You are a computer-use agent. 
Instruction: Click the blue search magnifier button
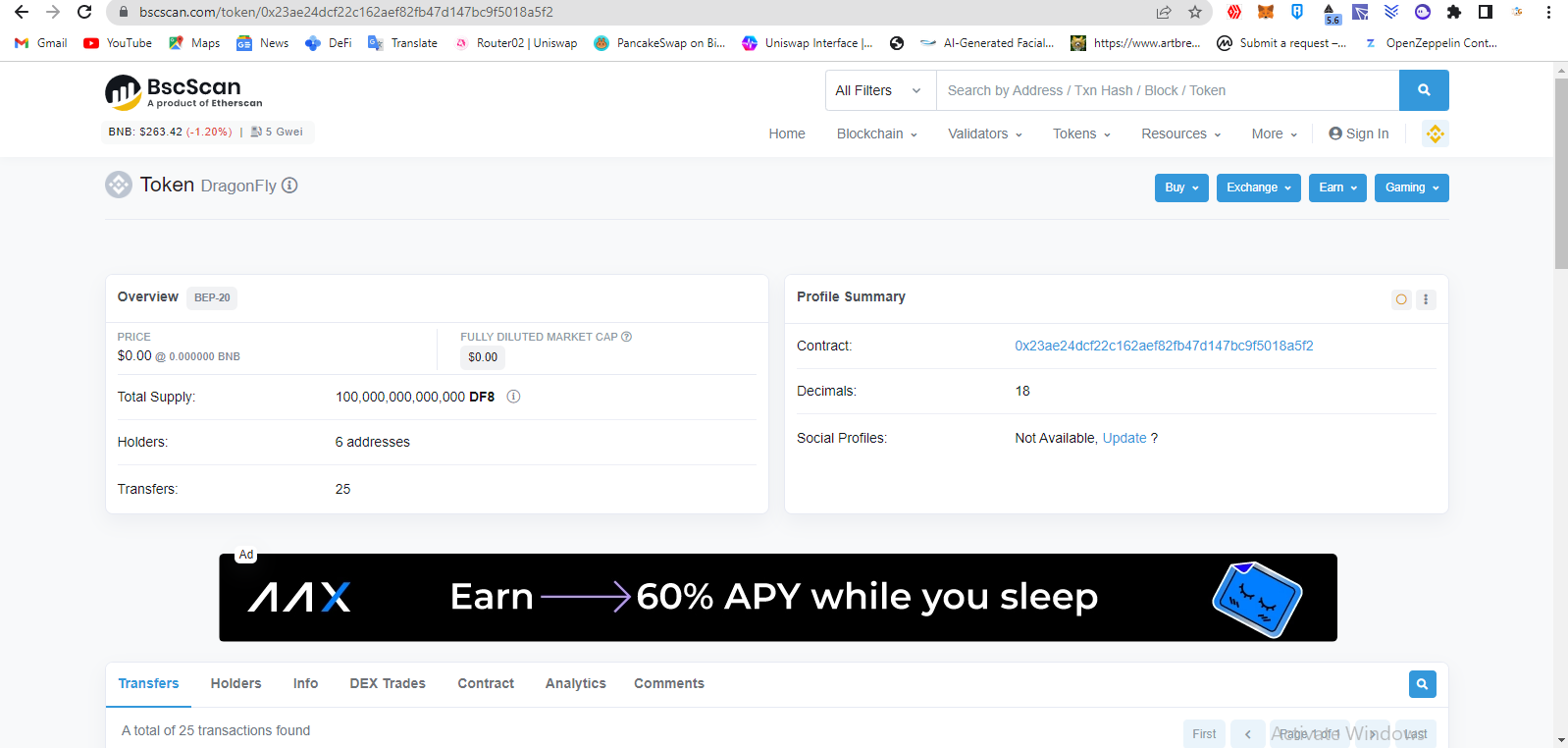click(x=1423, y=90)
